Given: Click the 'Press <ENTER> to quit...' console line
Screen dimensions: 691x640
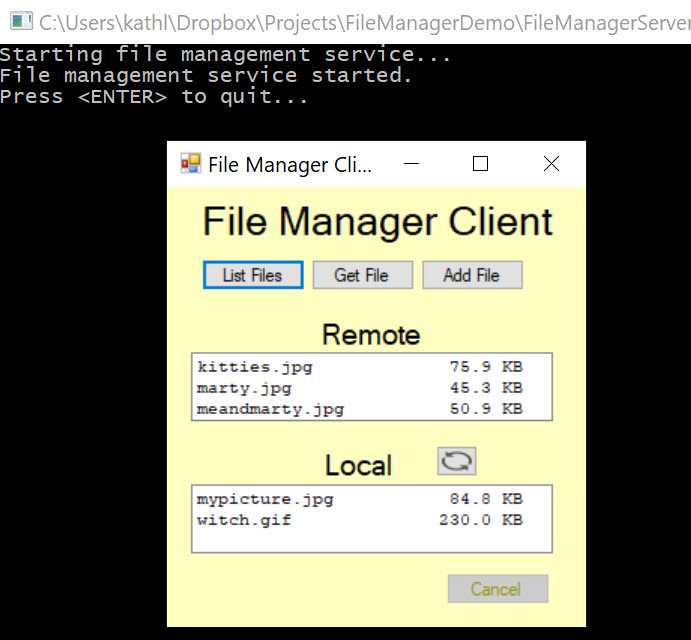Looking at the screenshot, I should click(153, 97).
